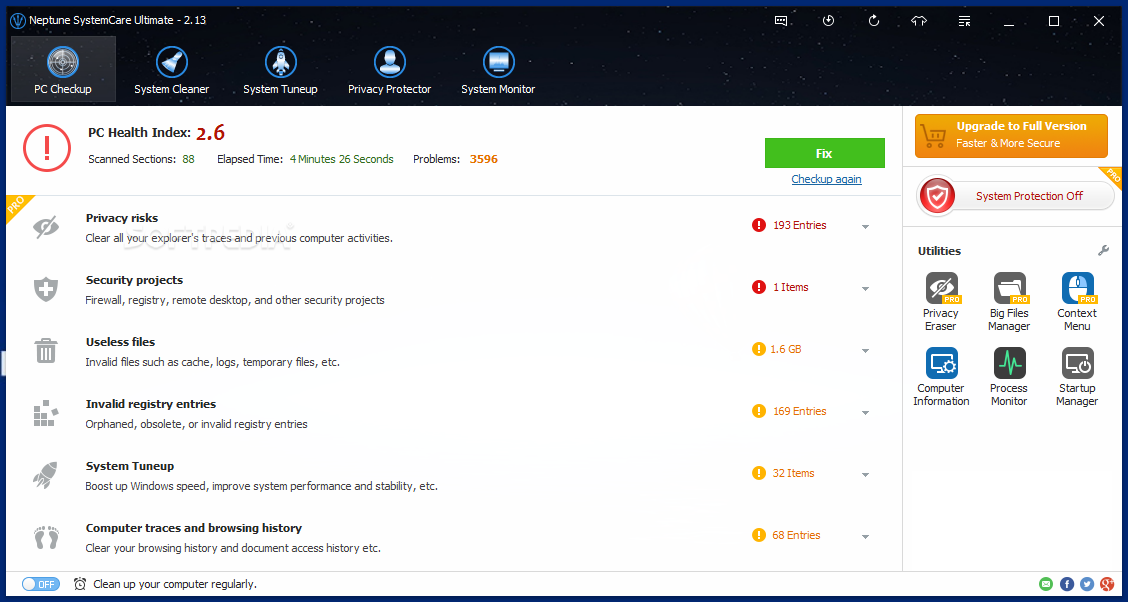This screenshot has width=1128, height=602.
Task: Open the Privacy Eraser utility
Action: (x=941, y=301)
